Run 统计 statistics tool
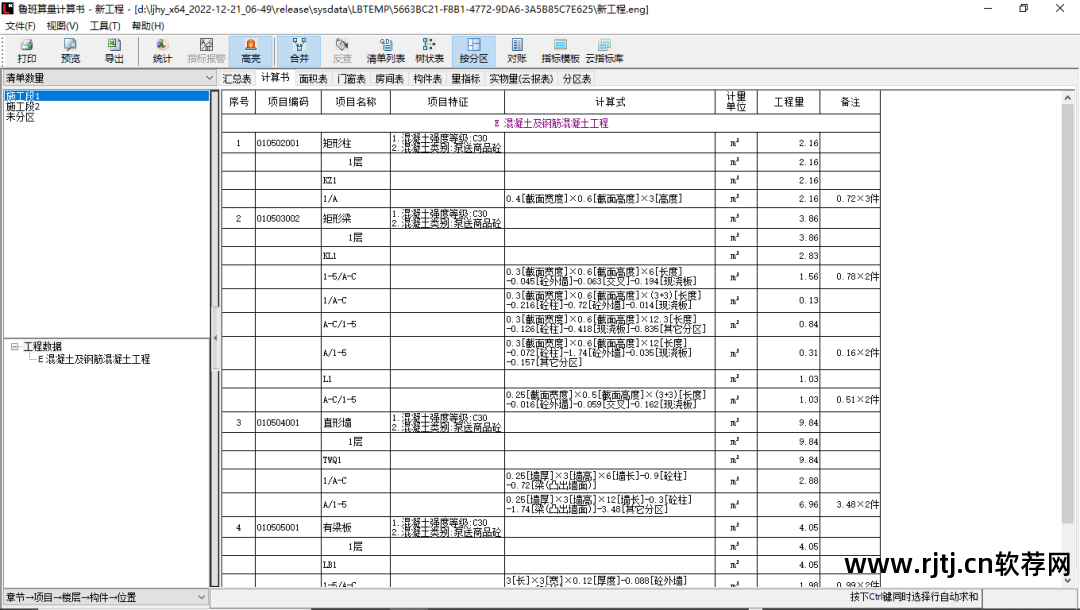Screen dimensions: 1080x610 click(162, 50)
